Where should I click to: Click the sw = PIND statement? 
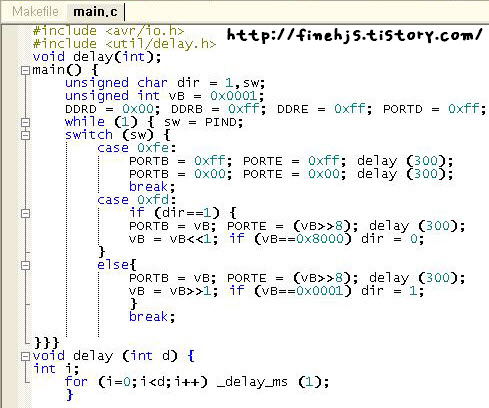coord(203,122)
